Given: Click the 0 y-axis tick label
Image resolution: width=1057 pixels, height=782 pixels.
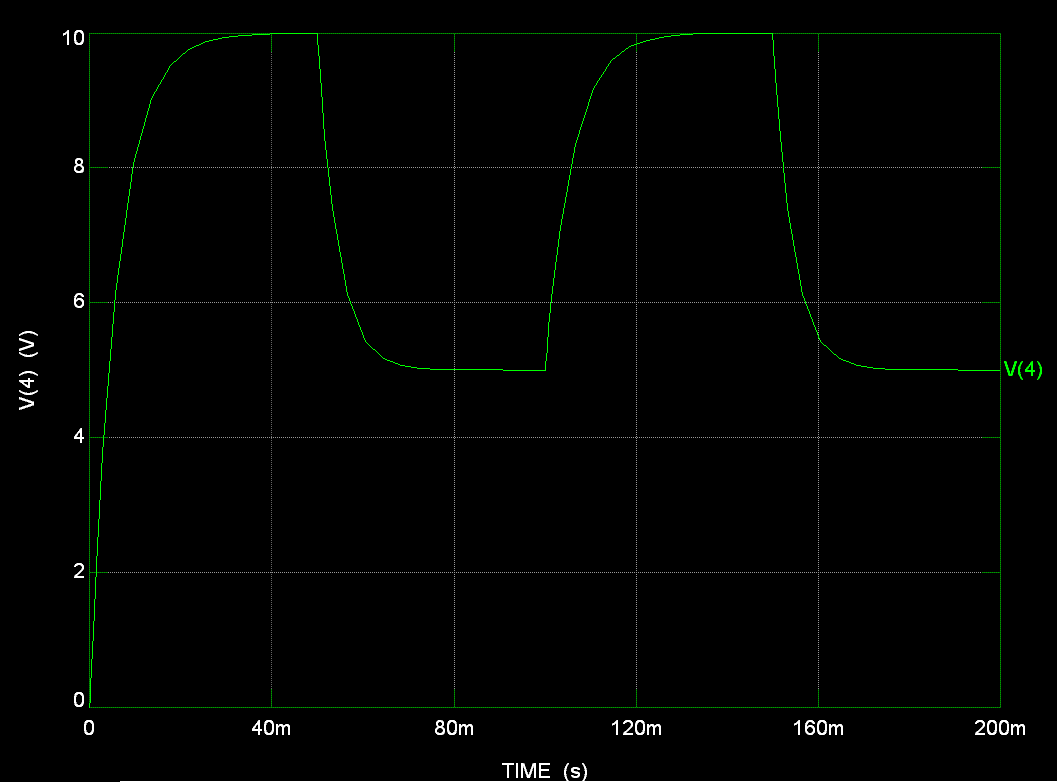Looking at the screenshot, I should tap(79, 700).
